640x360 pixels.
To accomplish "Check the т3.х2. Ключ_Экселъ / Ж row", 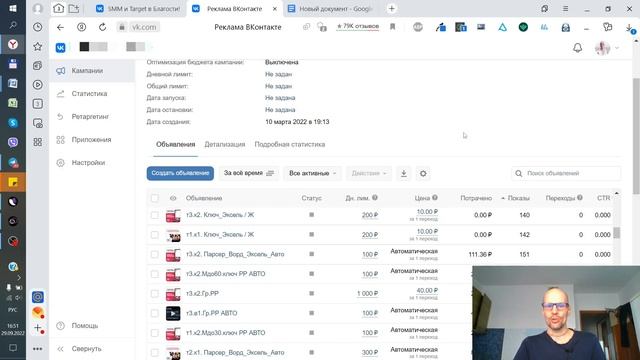I will (x=155, y=215).
